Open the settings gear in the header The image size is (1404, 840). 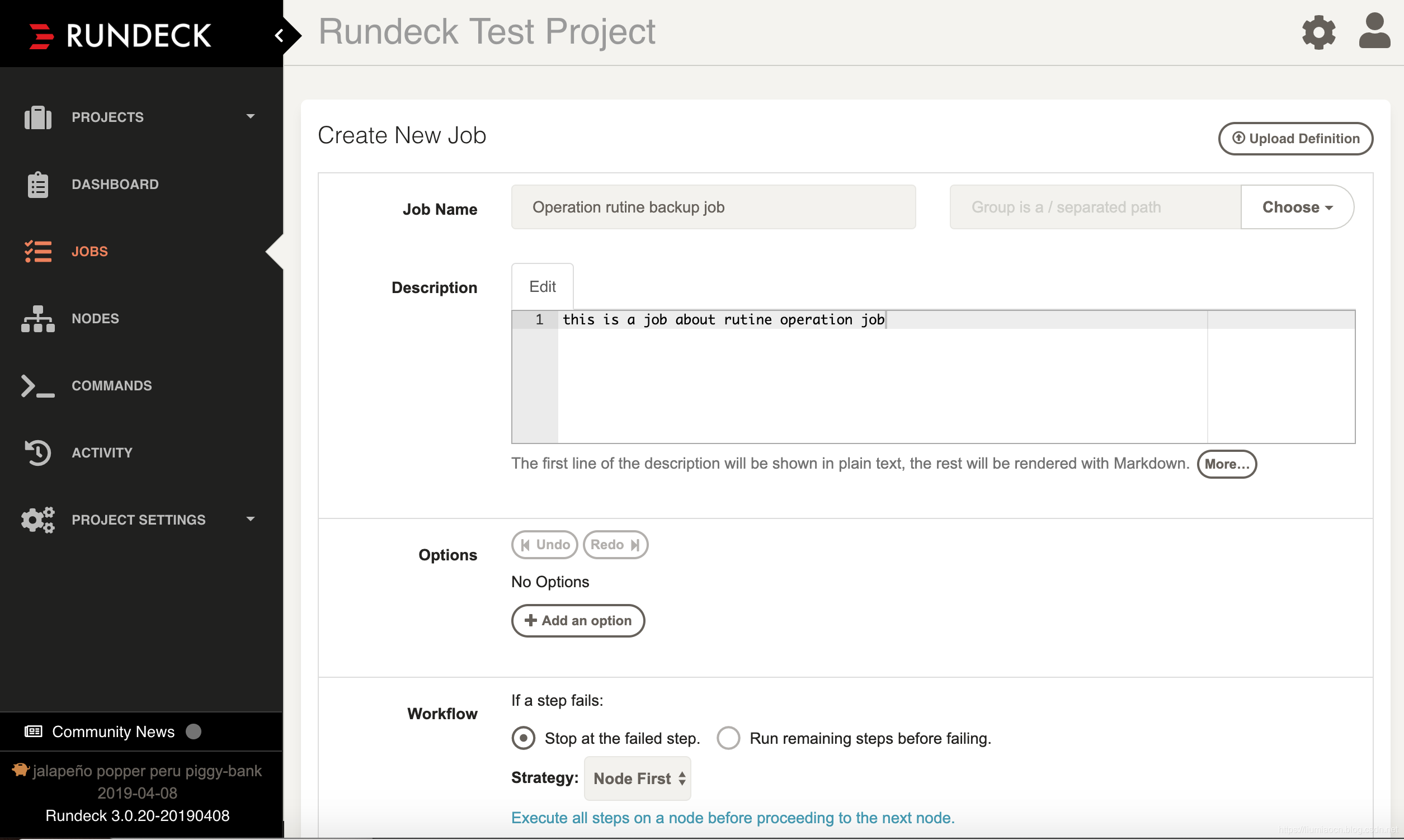pyautogui.click(x=1318, y=32)
